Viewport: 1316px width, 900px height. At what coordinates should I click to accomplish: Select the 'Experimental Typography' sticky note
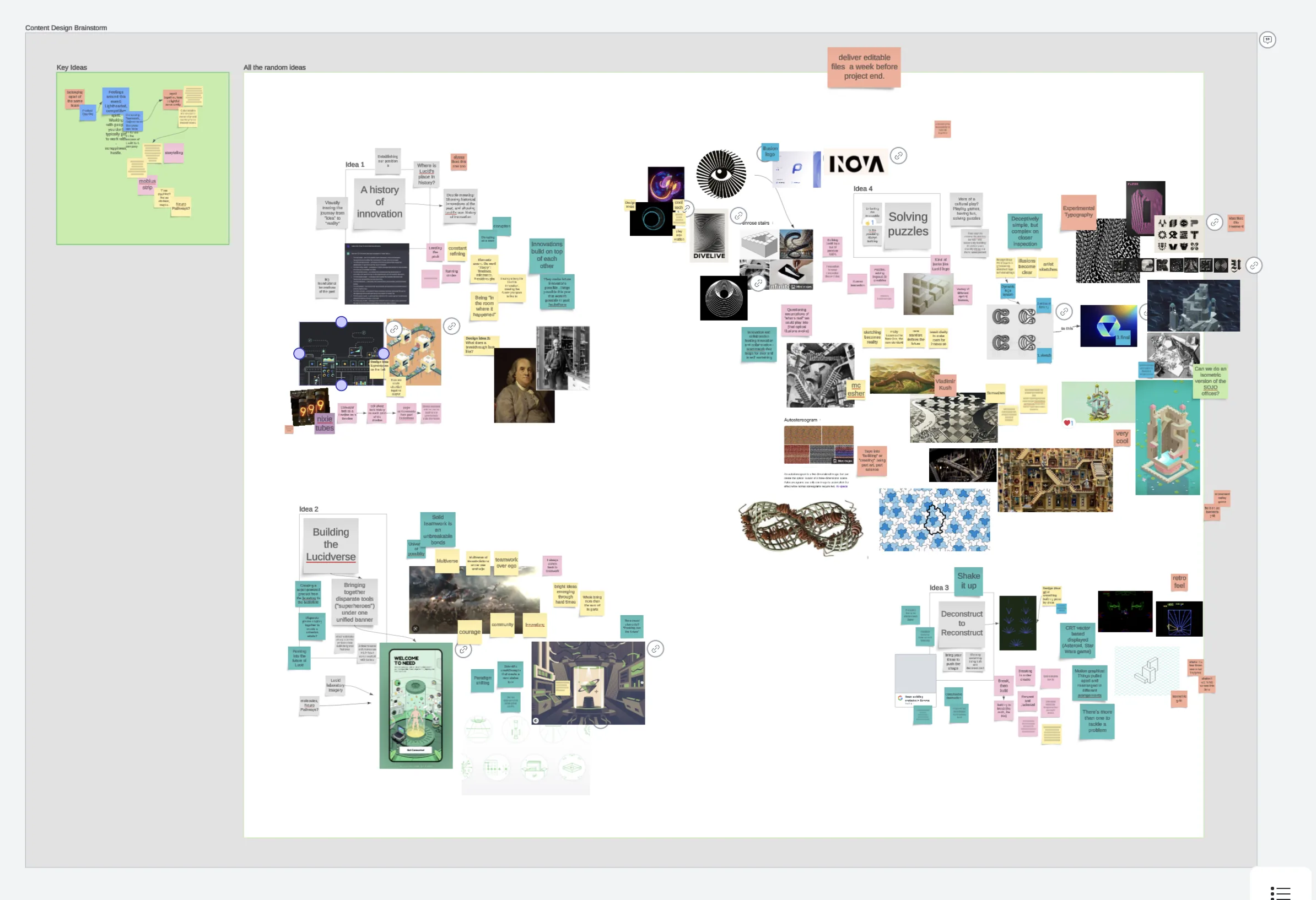click(x=1078, y=212)
